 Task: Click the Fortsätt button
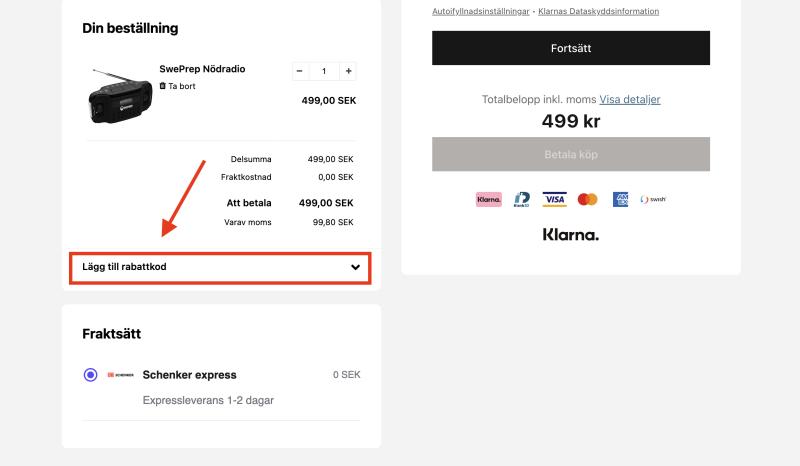[x=571, y=48]
